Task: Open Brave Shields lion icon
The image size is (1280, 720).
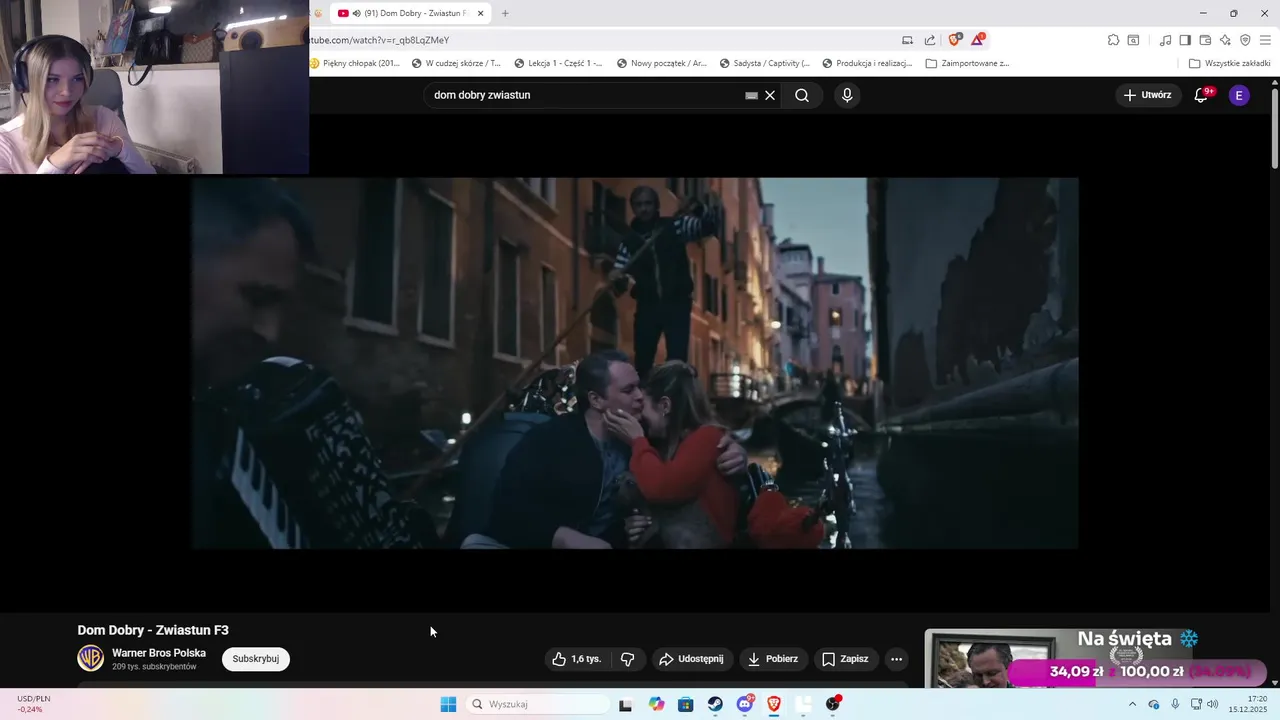Action: click(x=954, y=40)
